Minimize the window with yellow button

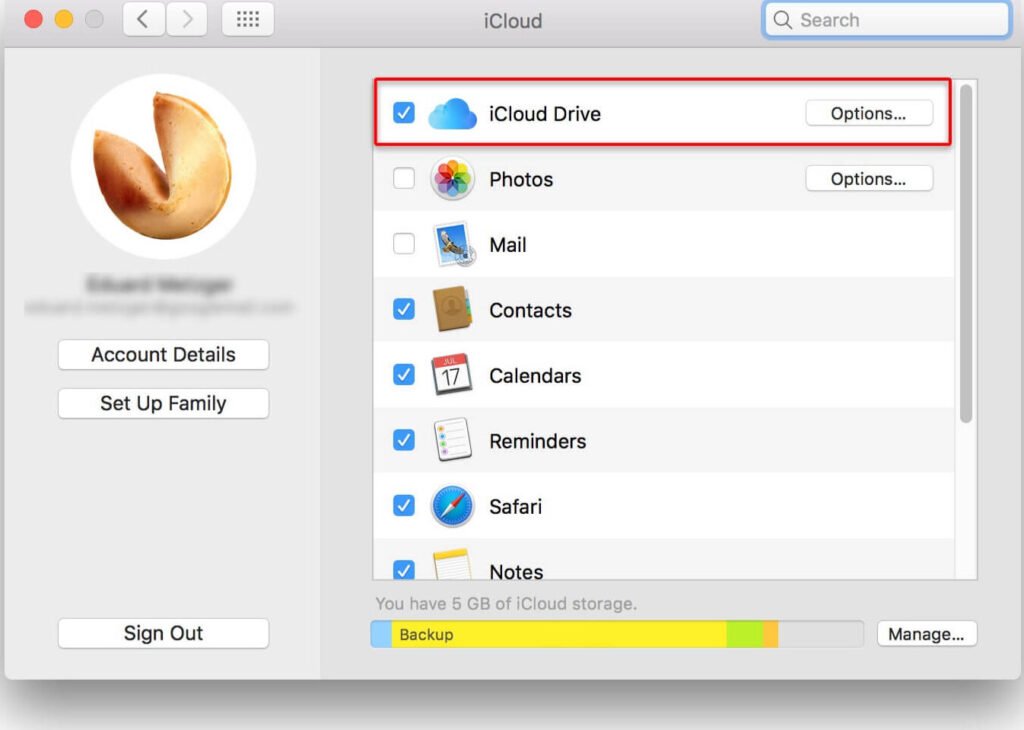click(64, 19)
